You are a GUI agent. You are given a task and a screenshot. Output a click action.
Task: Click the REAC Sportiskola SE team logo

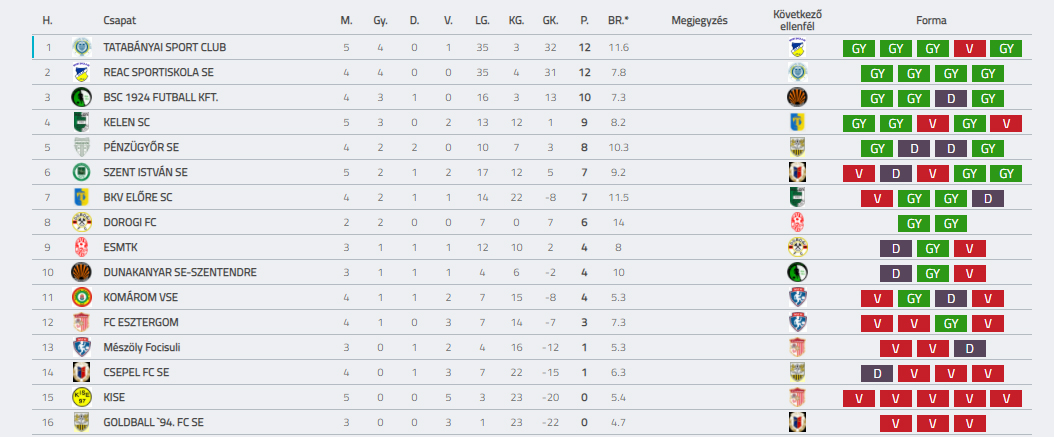point(81,73)
